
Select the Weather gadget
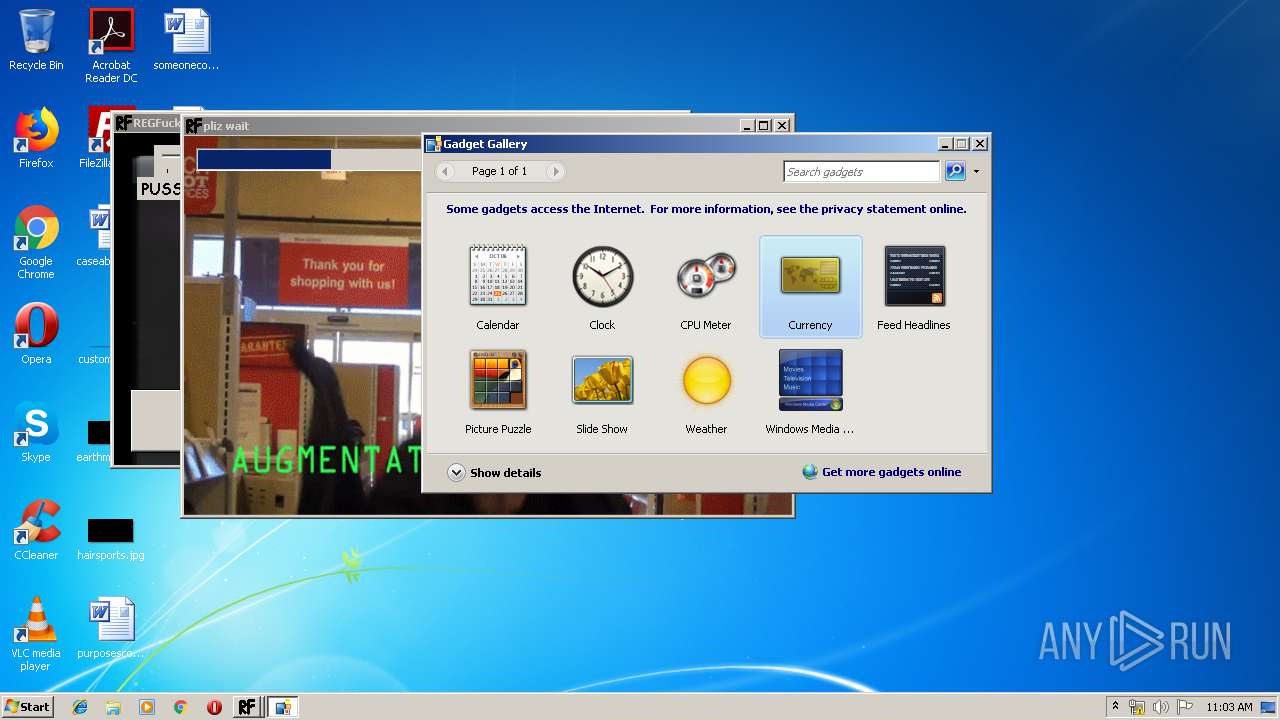(x=706, y=391)
